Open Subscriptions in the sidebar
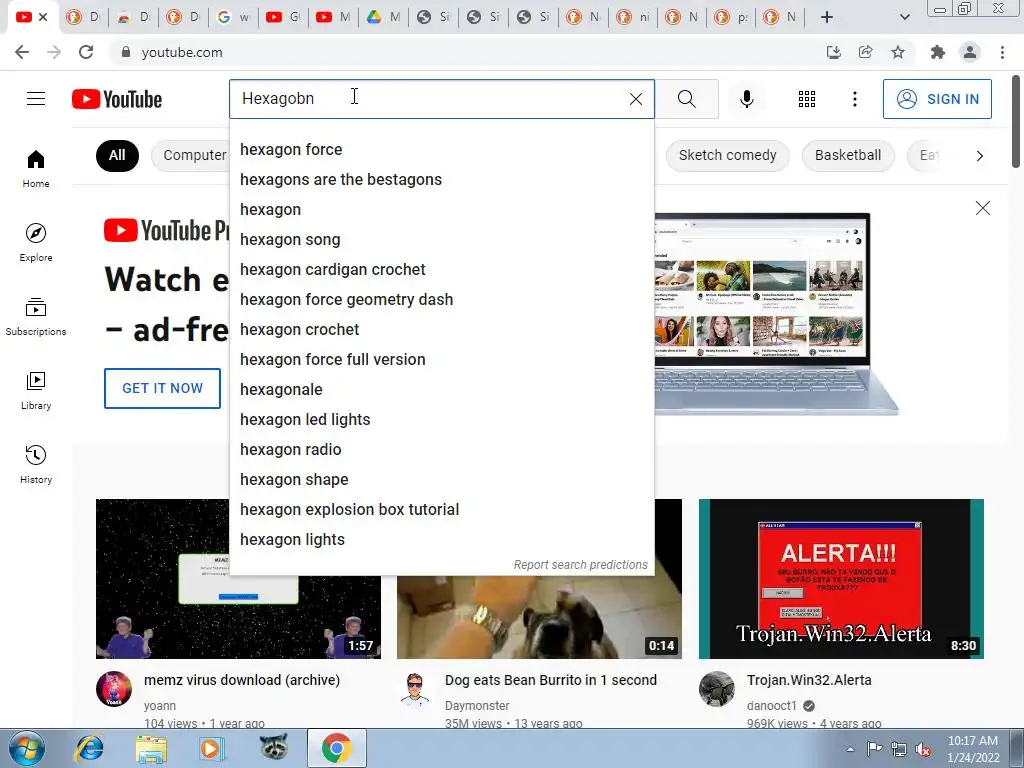Screen dimensions: 1024x768 [36, 317]
